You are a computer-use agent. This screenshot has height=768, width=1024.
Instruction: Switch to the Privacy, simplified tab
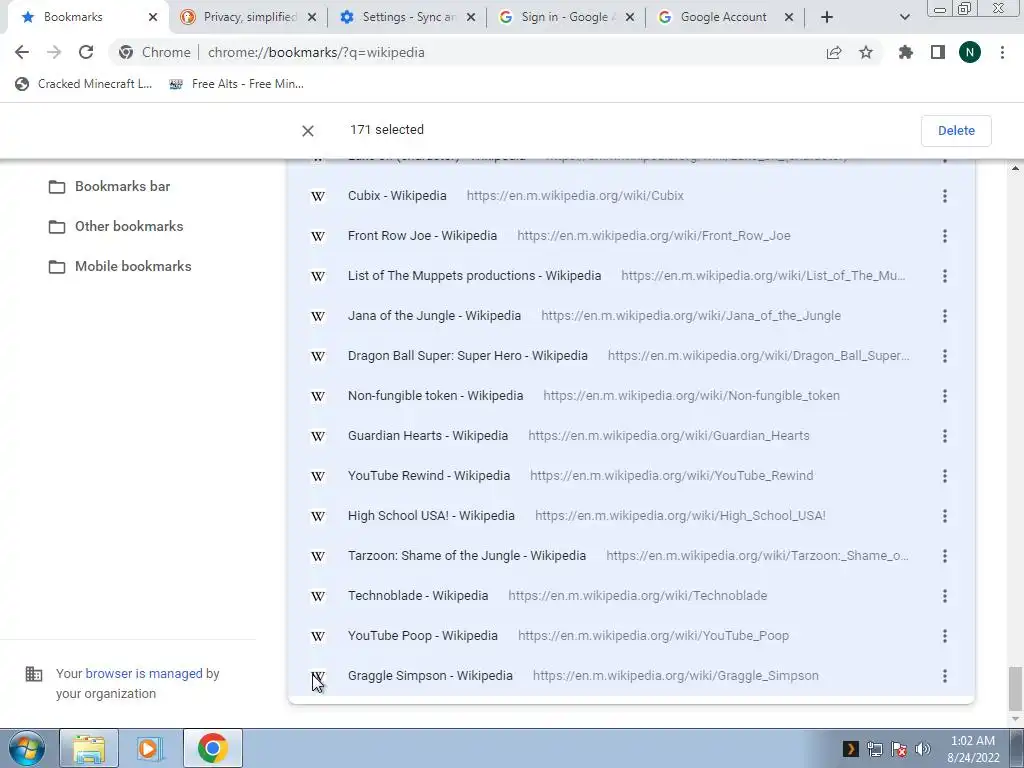click(248, 17)
